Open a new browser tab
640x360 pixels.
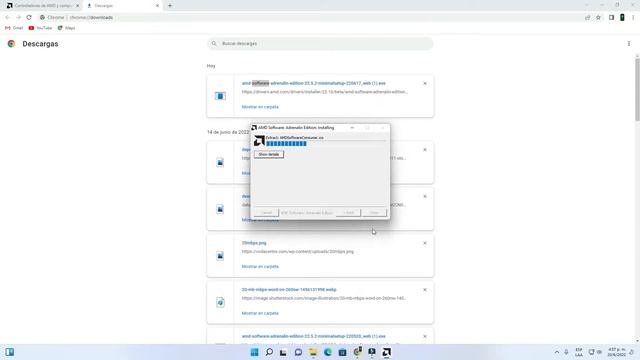[170, 6]
